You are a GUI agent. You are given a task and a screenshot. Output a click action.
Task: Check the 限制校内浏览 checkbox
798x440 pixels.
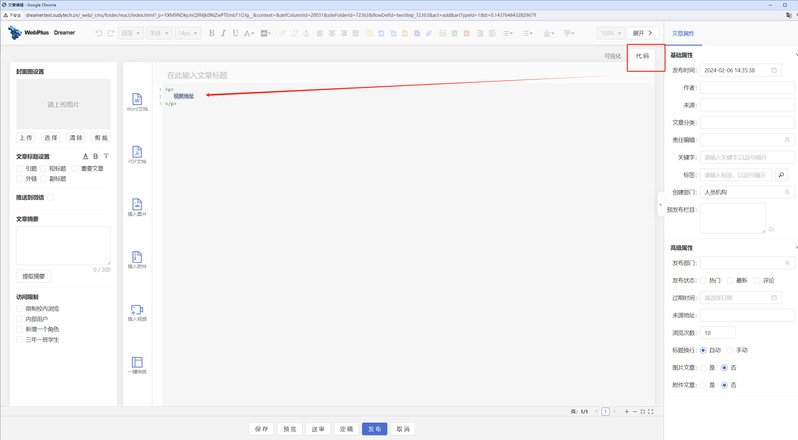pos(19,309)
